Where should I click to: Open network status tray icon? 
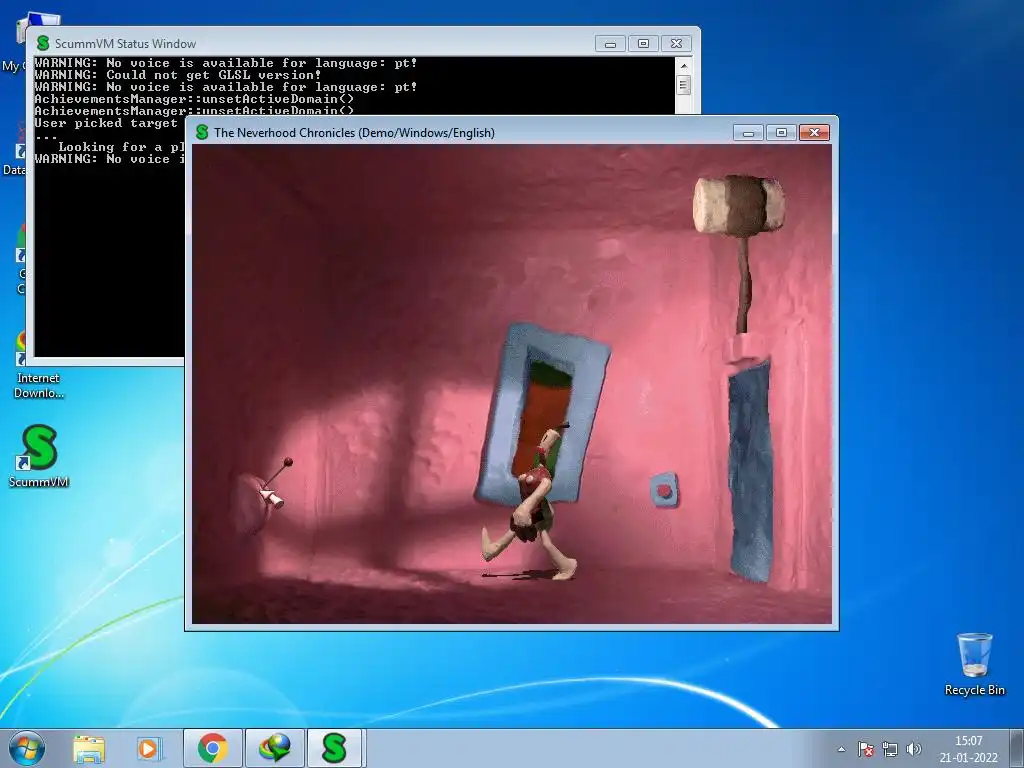(x=889, y=749)
